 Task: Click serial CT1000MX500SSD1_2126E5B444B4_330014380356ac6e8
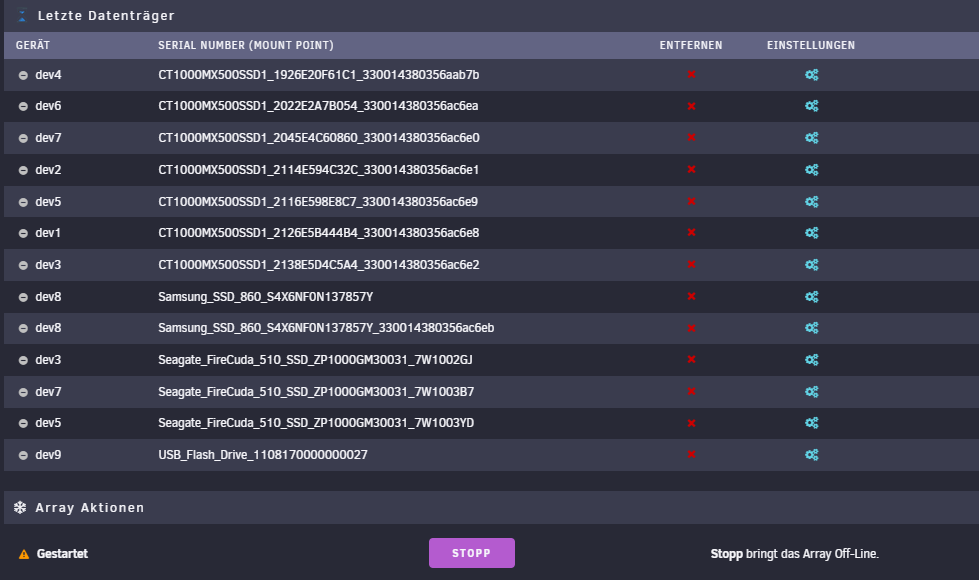point(318,233)
